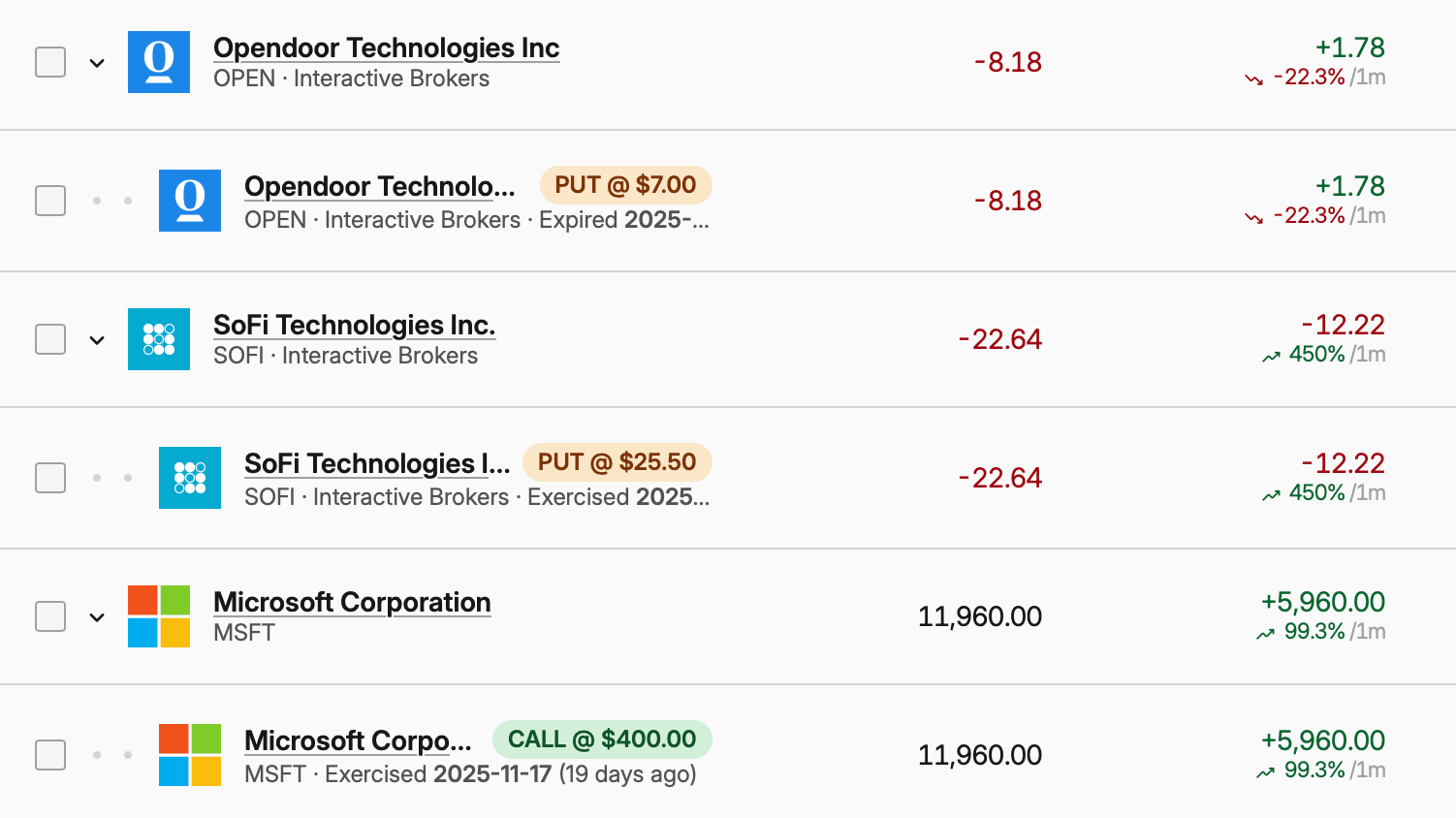Open the Microsoft Corporation holding link
This screenshot has width=1456, height=818.
(x=352, y=602)
